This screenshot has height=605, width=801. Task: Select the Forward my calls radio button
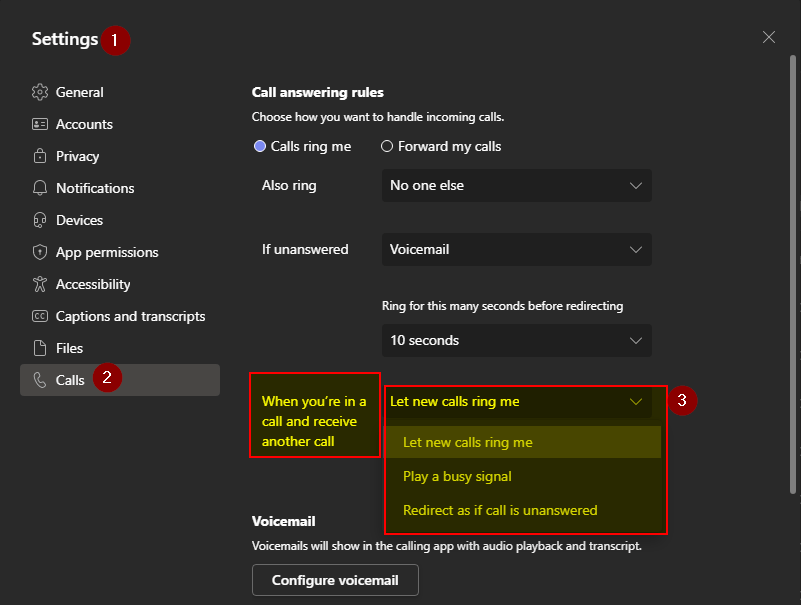(x=387, y=146)
